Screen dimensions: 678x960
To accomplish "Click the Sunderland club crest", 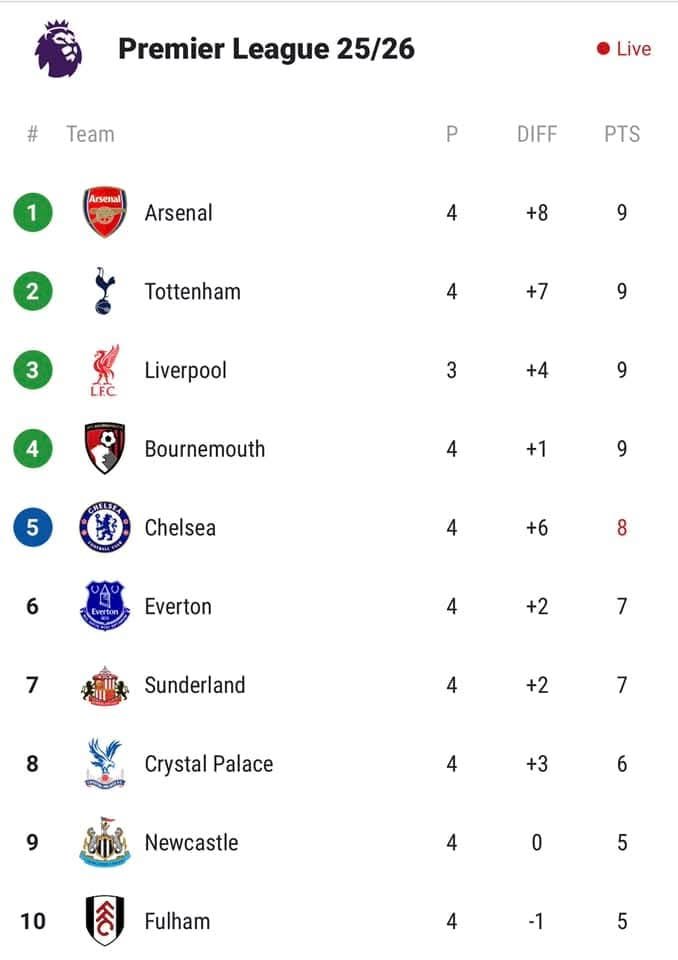I will pyautogui.click(x=104, y=685).
